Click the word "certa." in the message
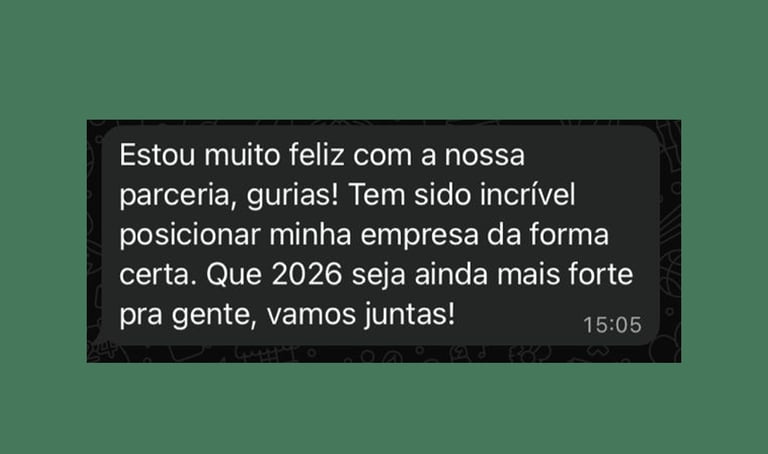This screenshot has height=454, width=768. coord(158,275)
